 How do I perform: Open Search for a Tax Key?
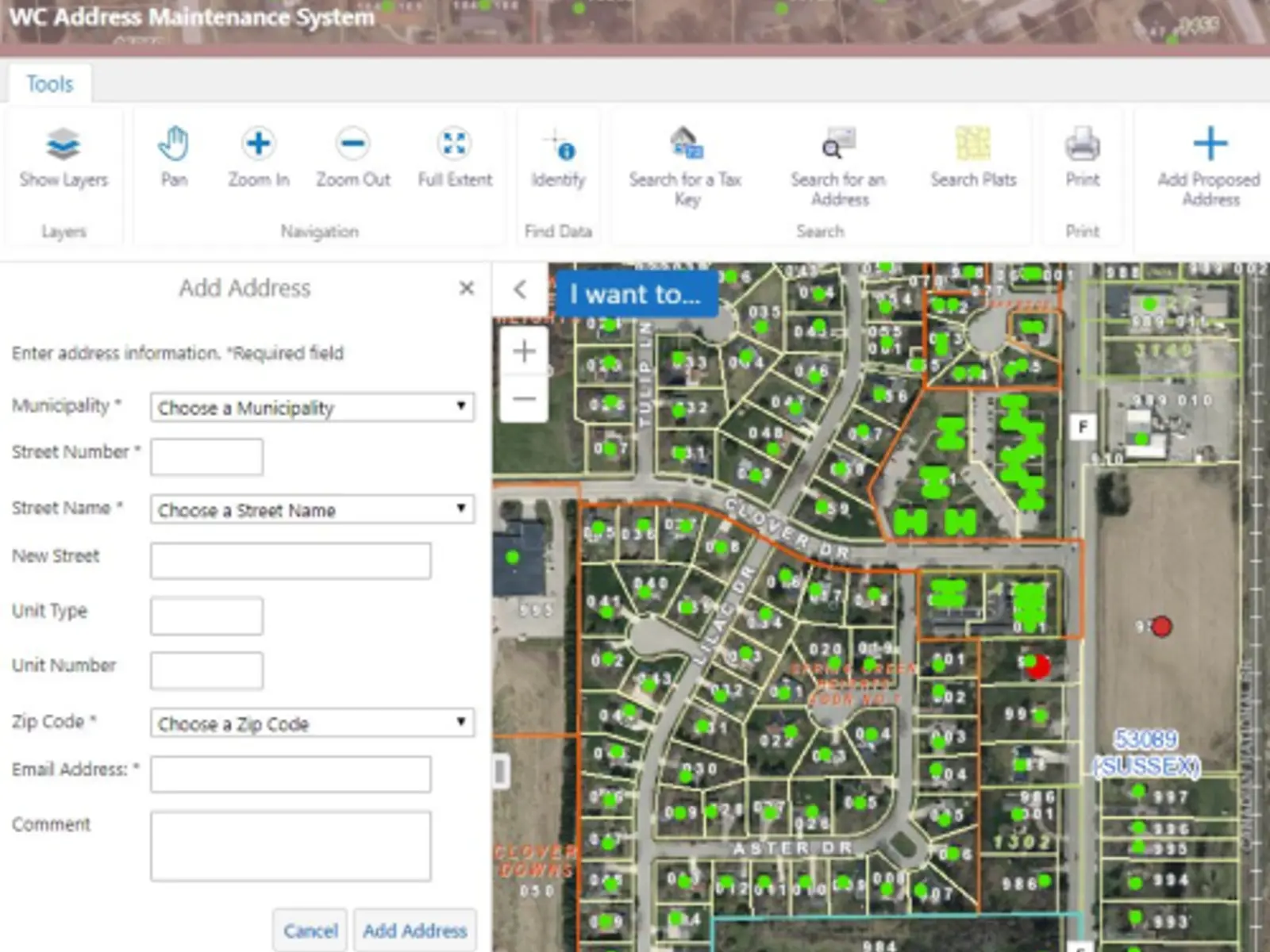click(x=686, y=167)
